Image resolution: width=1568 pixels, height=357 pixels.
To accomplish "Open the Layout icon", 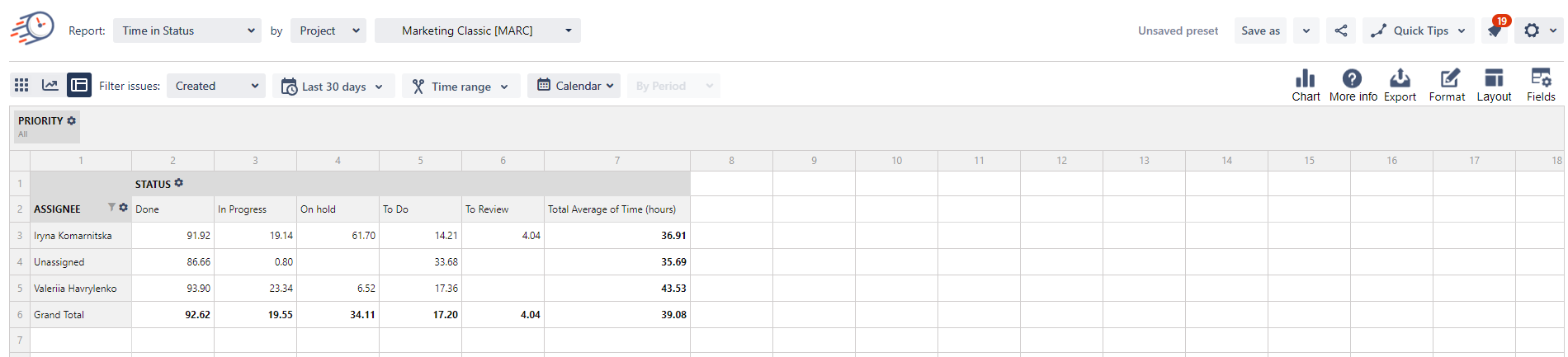I will click(x=1494, y=85).
